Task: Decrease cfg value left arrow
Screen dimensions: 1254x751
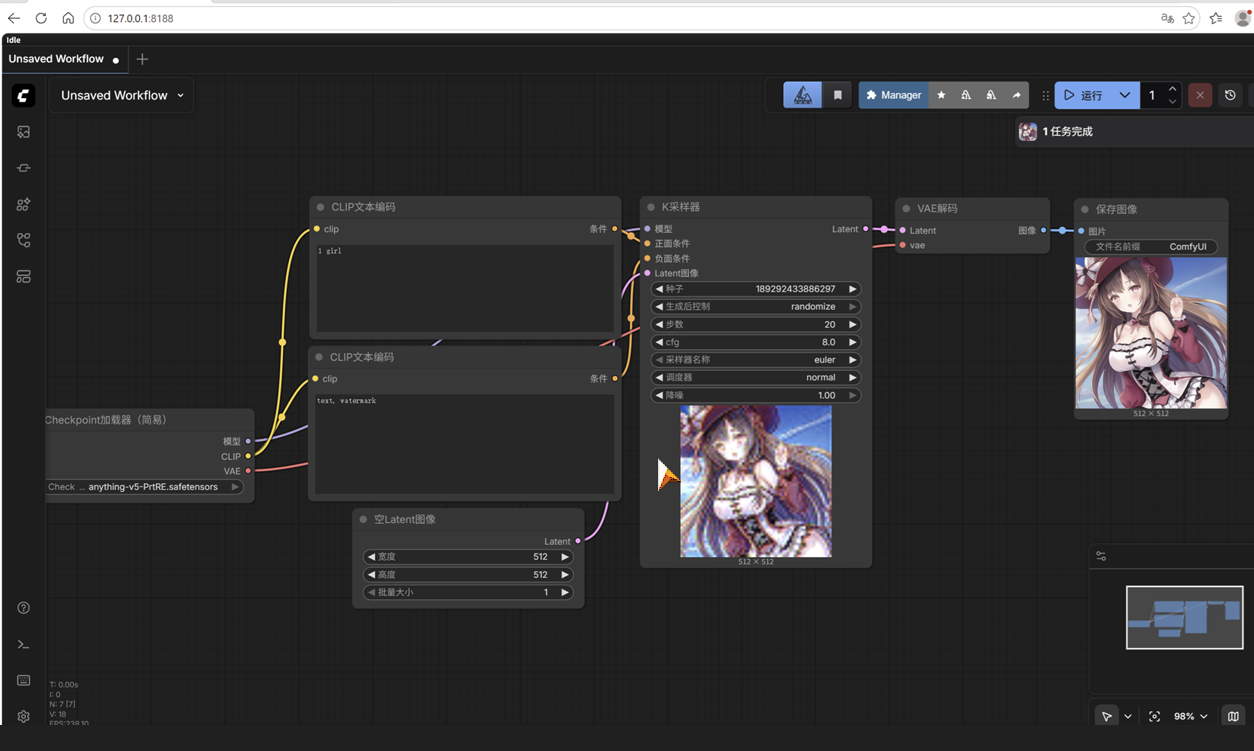Action: [x=658, y=342]
